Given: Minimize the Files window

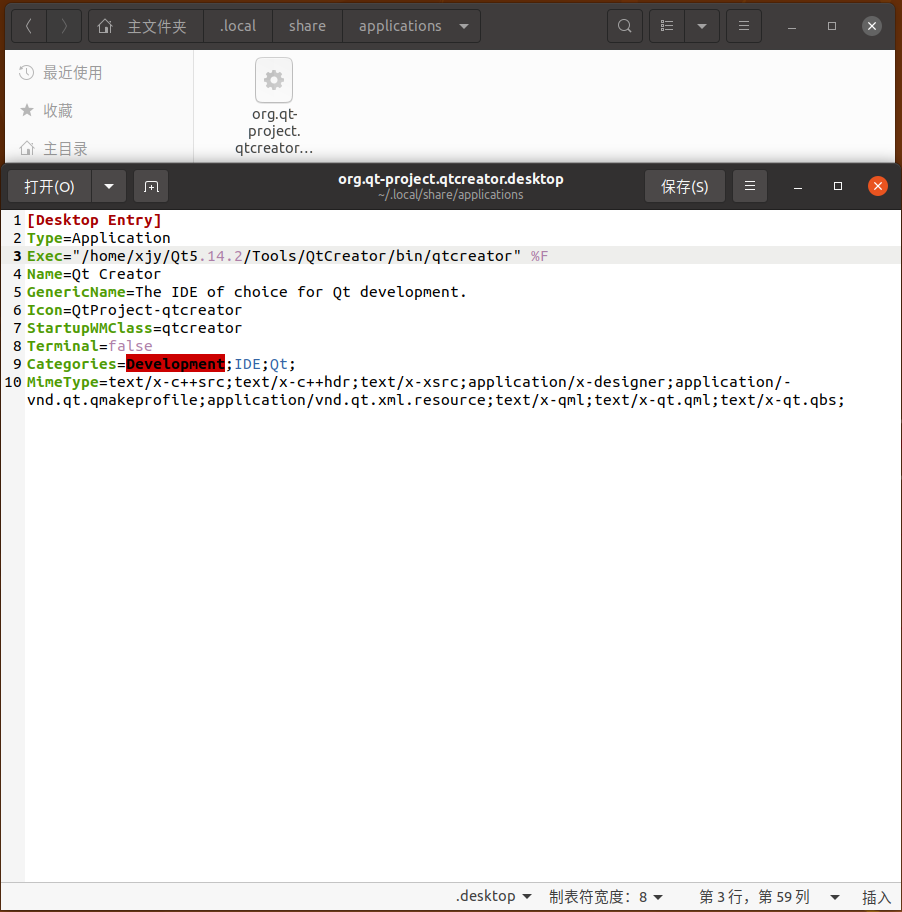Looking at the screenshot, I should pyautogui.click(x=792, y=27).
